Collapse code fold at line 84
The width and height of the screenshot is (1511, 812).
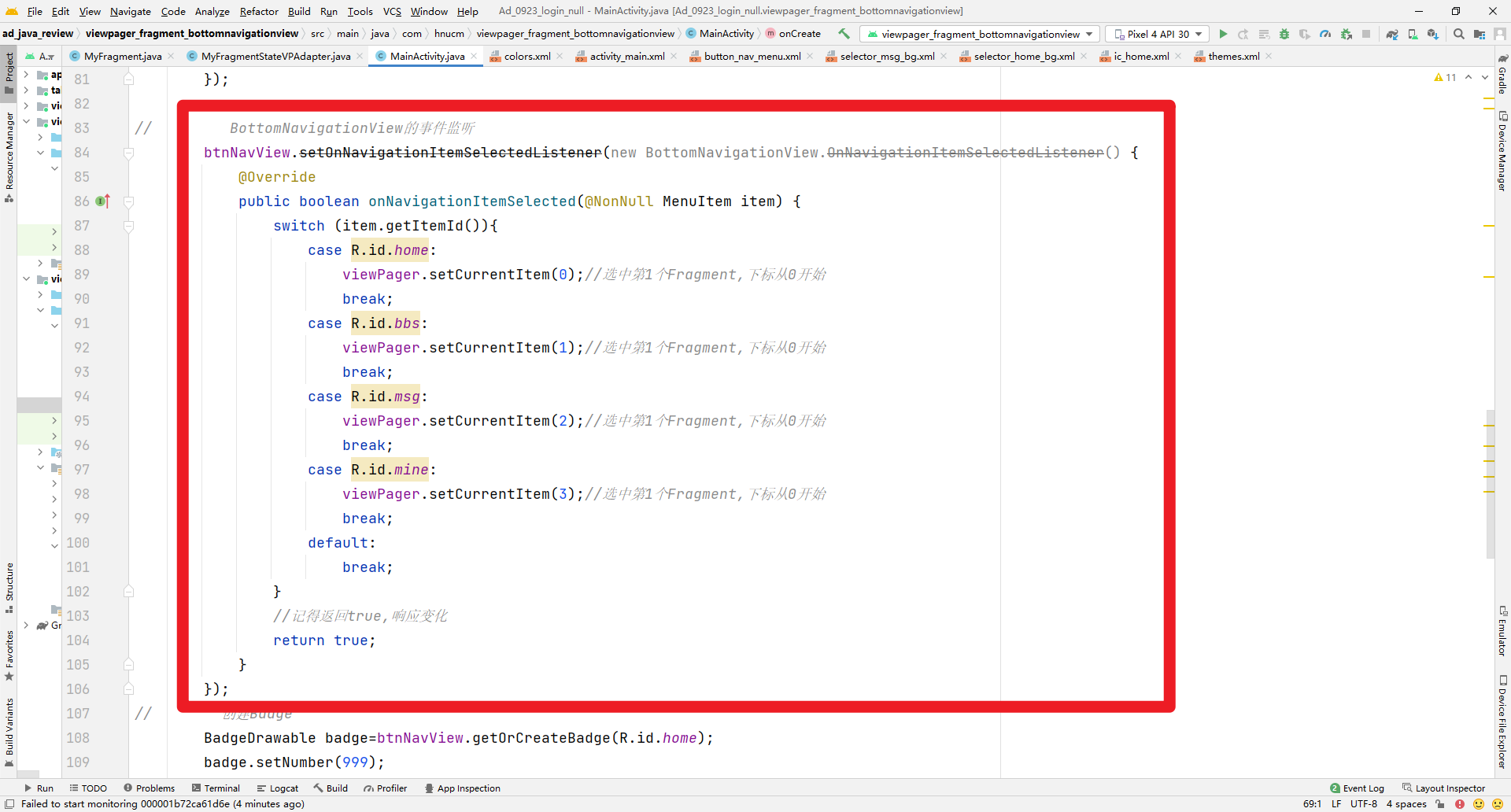[129, 153]
